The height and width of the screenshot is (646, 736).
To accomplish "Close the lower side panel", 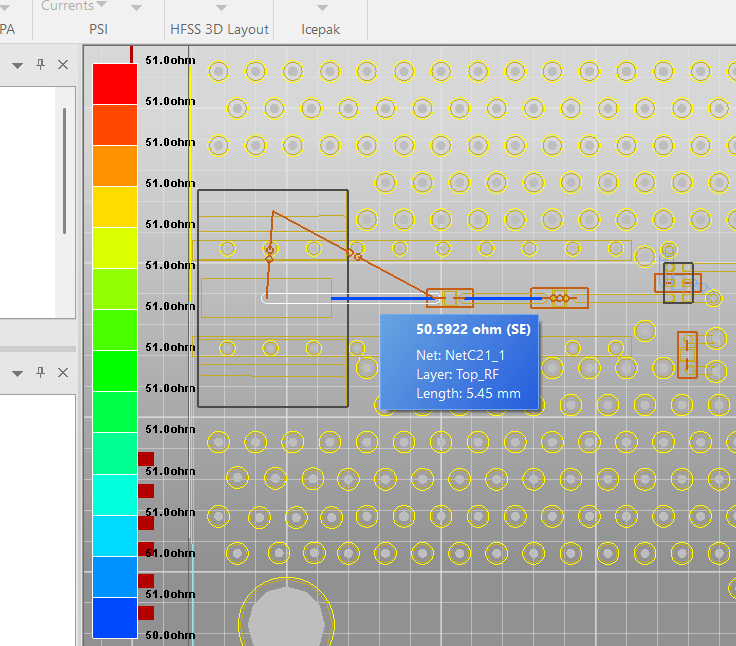I will (x=63, y=373).
